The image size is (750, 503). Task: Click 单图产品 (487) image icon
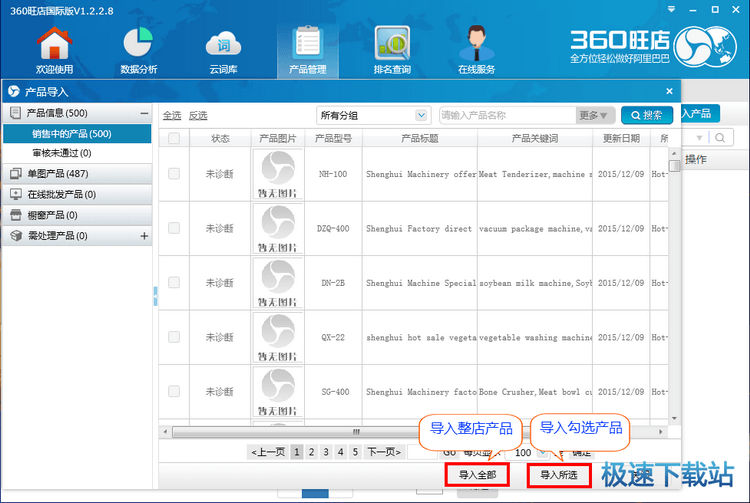(16, 174)
